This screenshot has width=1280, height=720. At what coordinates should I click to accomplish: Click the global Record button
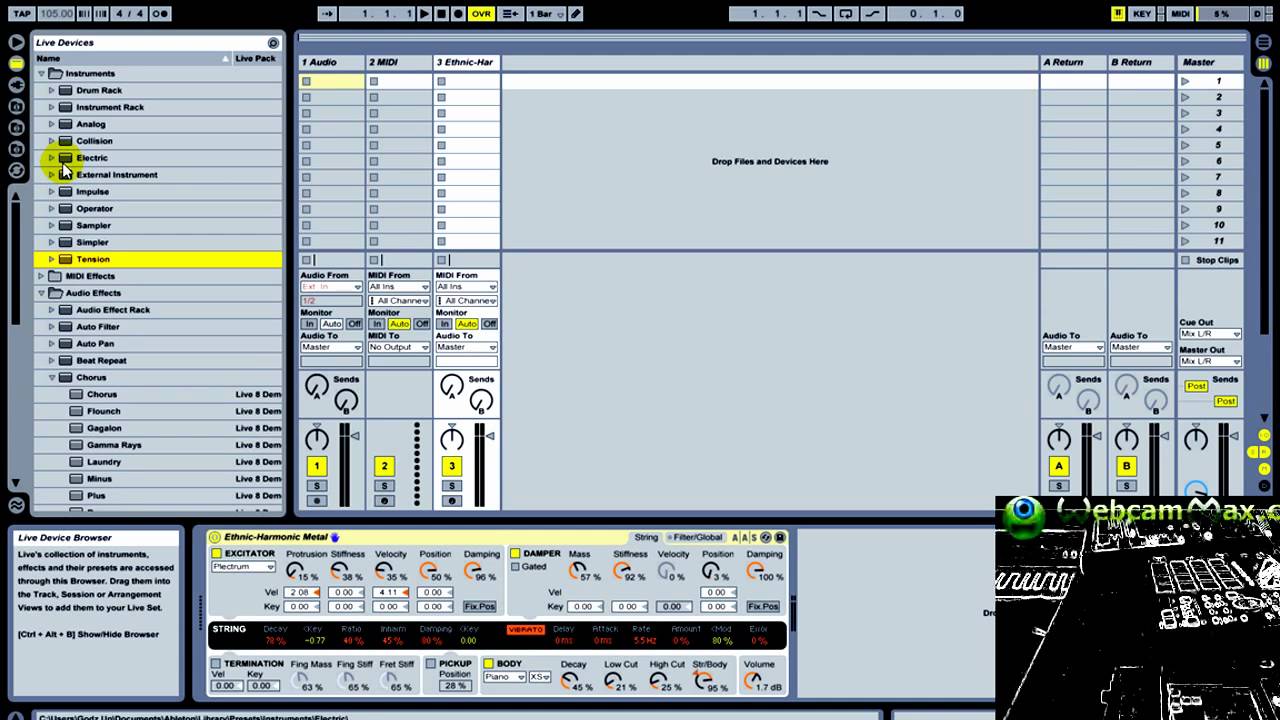coord(458,14)
